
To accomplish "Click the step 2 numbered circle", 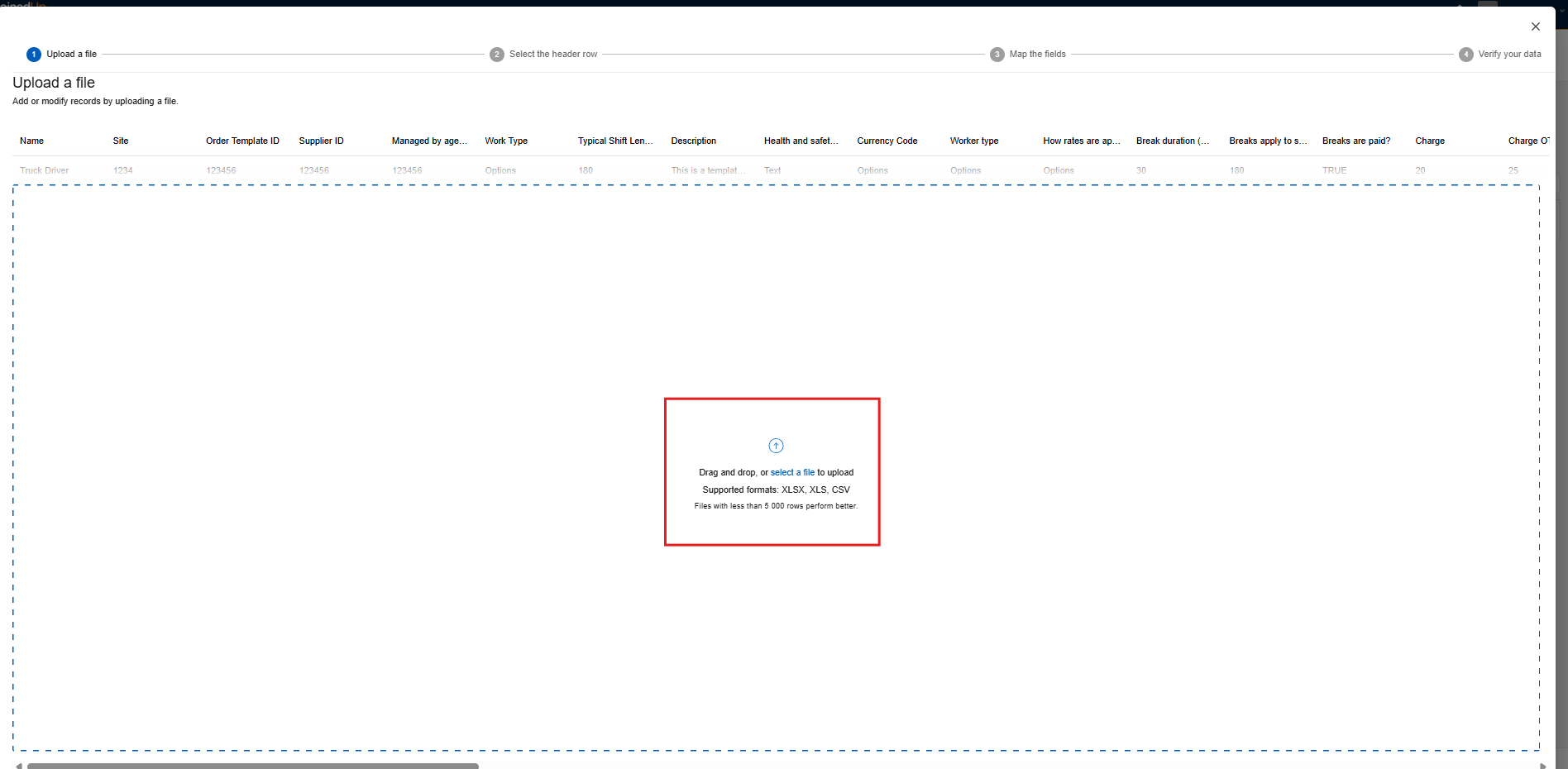I will (x=497, y=55).
